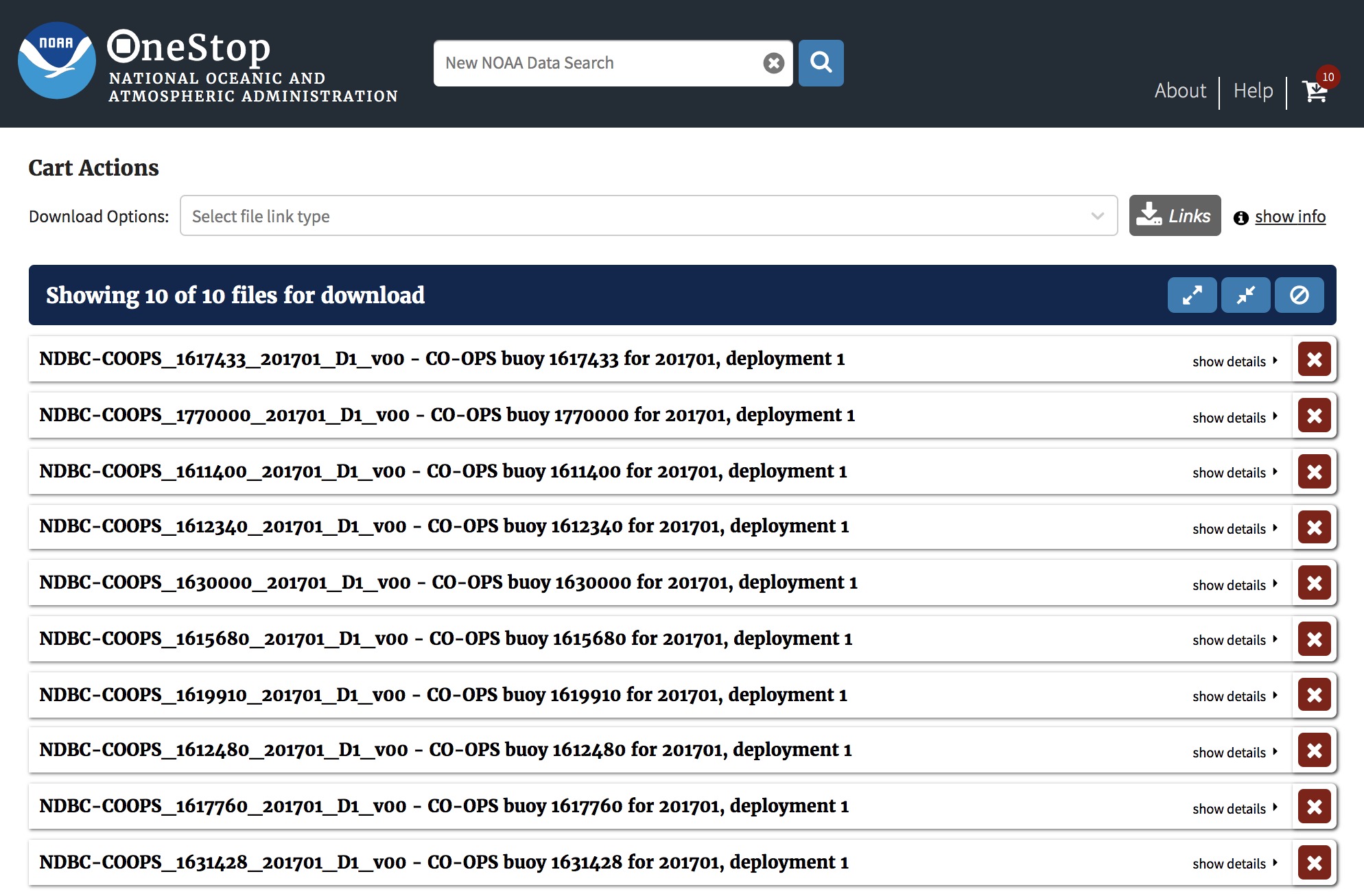This screenshot has width=1364, height=896.
Task: Click the collapse all files icon
Action: 1245,295
